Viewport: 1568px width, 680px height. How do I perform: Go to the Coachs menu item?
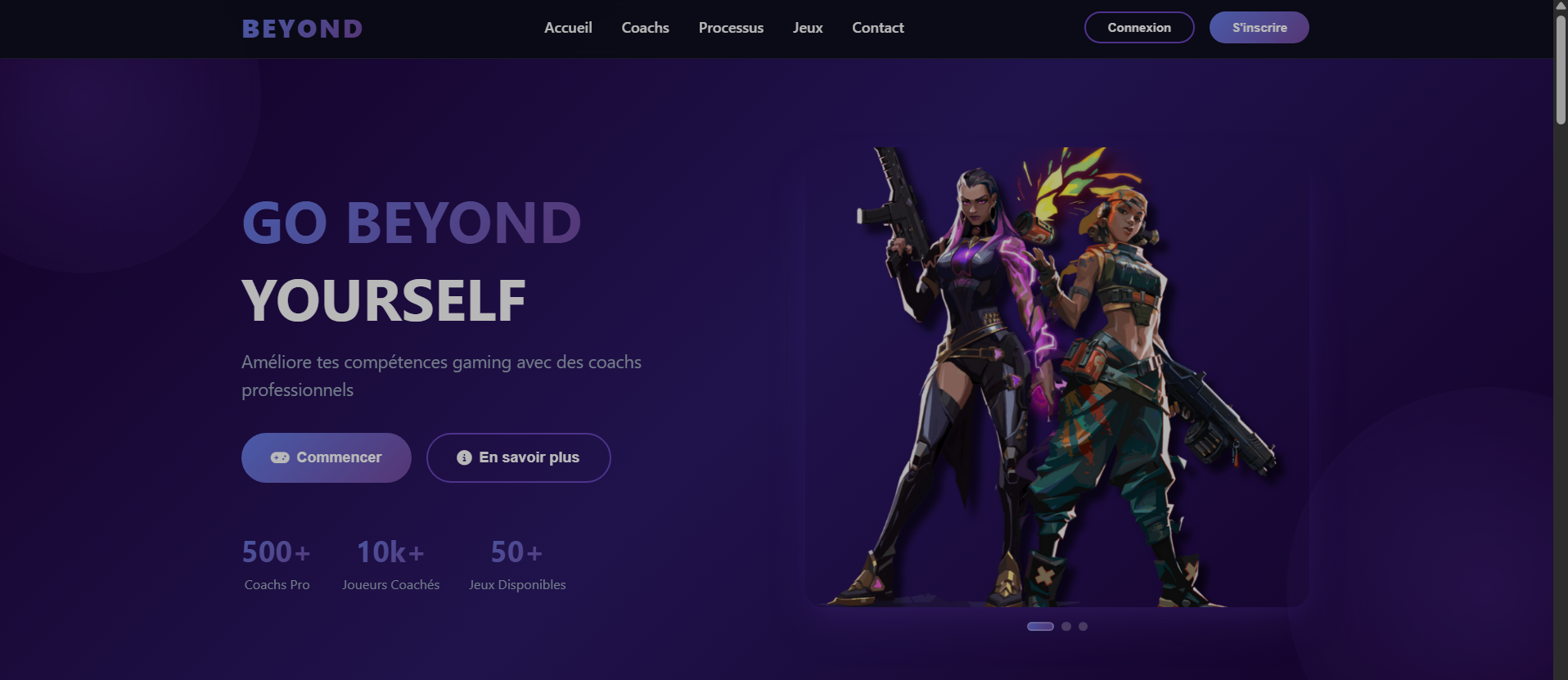coord(645,28)
